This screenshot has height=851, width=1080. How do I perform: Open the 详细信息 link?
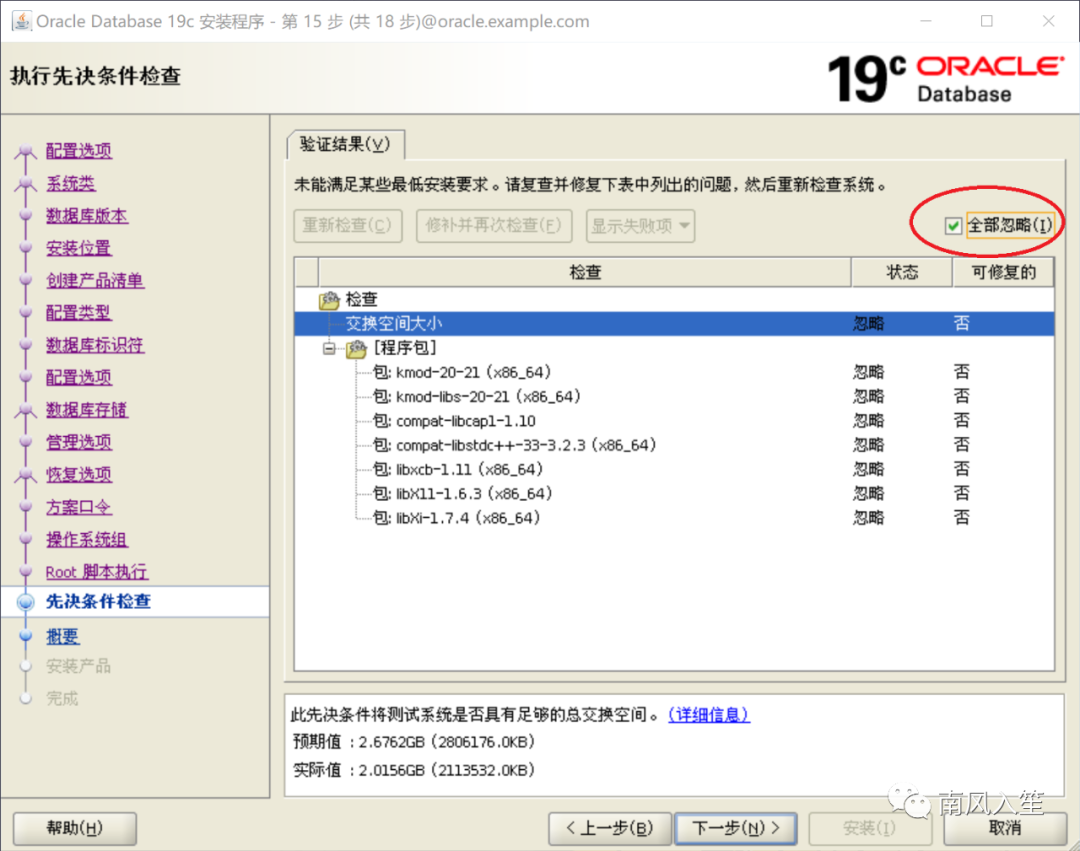tap(709, 715)
